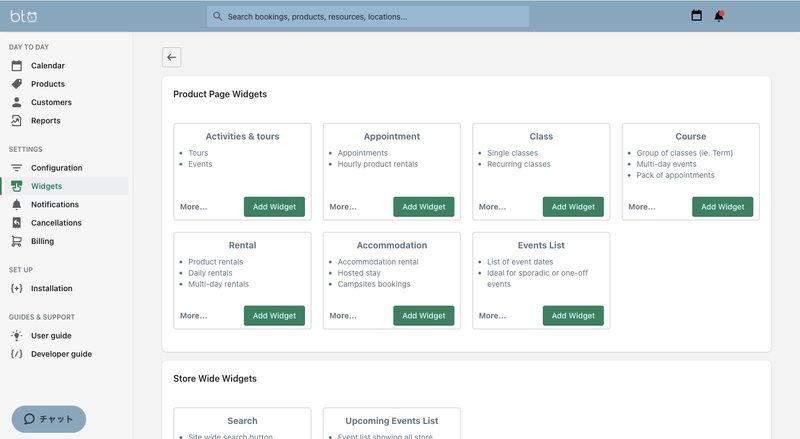800x439 pixels.
Task: Open the calendar icon in top bar
Action: pos(696,16)
